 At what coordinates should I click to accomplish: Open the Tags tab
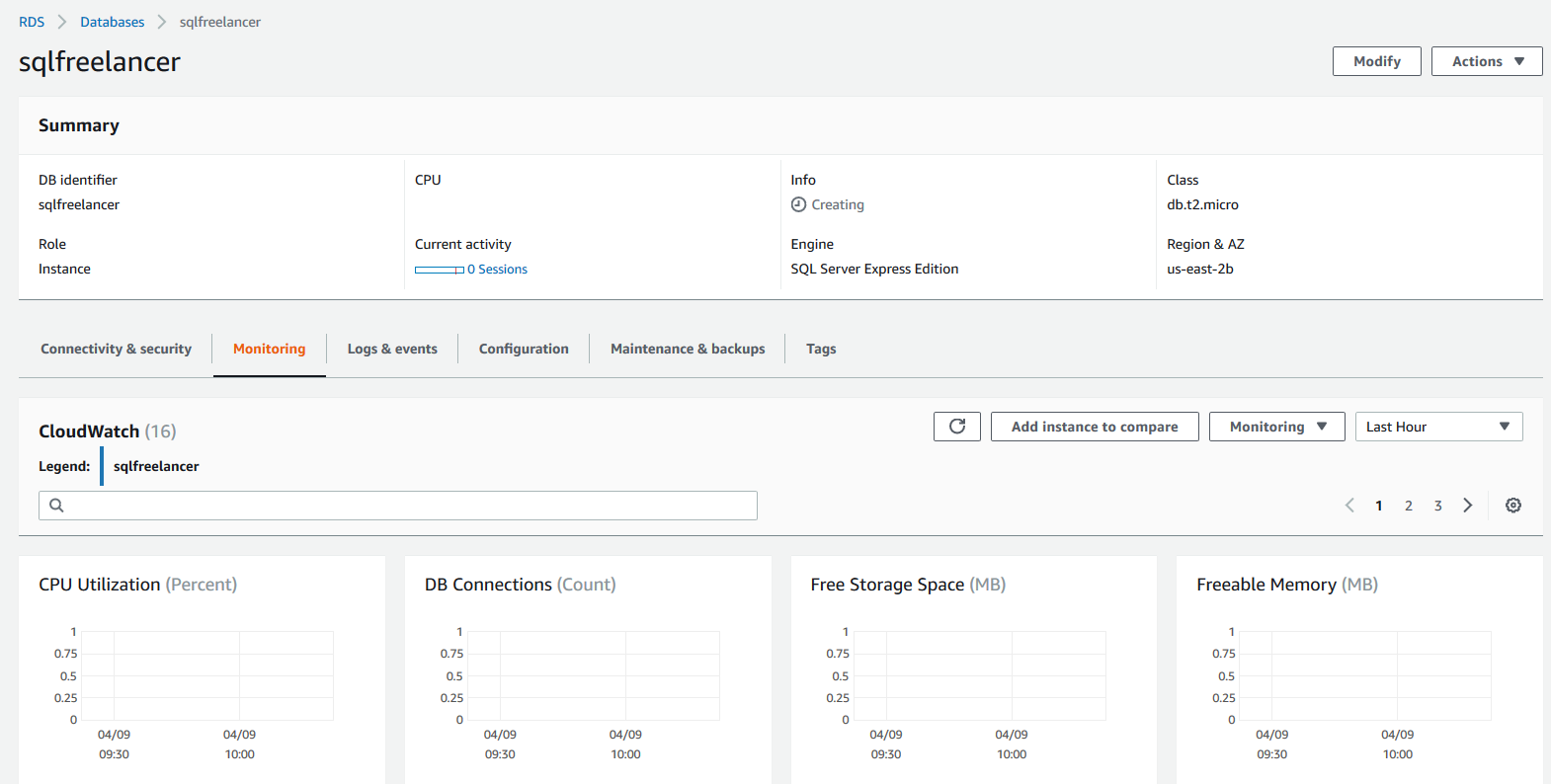[821, 349]
